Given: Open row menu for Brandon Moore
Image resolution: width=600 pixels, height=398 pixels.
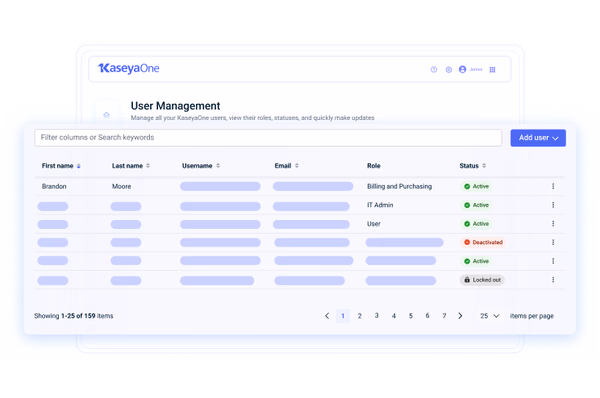Looking at the screenshot, I should click(x=553, y=186).
